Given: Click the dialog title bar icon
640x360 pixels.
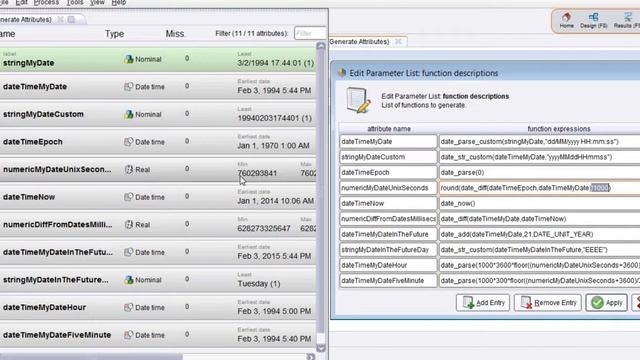Looking at the screenshot, I should 341,73.
